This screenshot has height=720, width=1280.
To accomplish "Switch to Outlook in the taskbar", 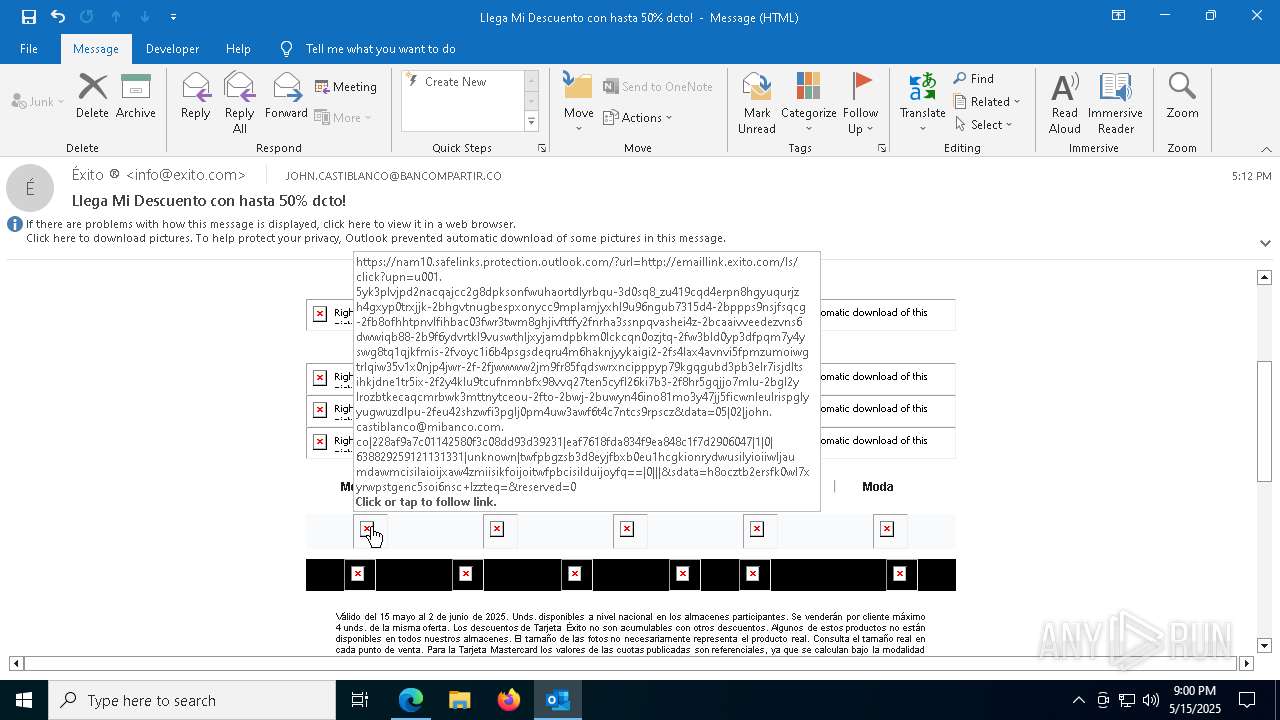I will (558, 700).
